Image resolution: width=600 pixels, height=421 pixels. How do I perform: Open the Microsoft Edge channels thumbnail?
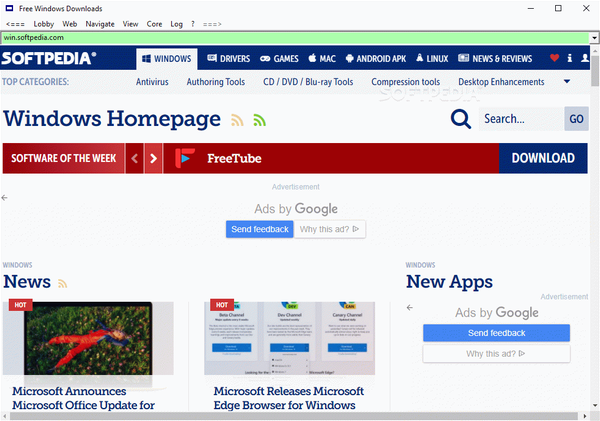(x=289, y=338)
